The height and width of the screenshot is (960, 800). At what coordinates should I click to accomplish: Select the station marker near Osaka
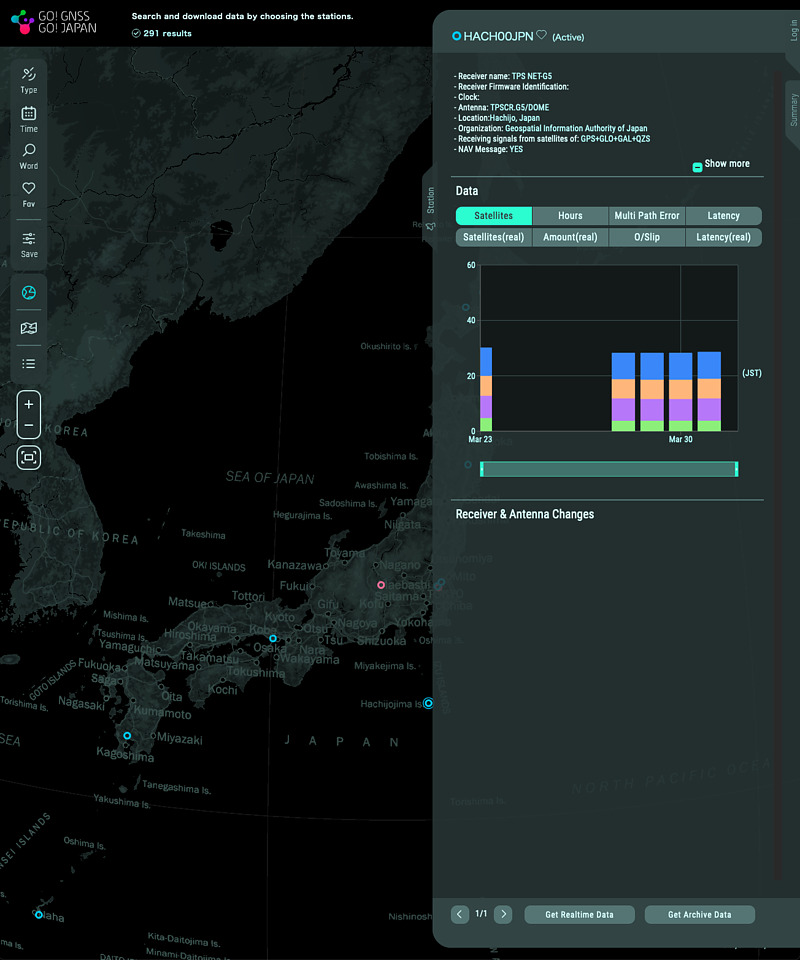[x=273, y=638]
